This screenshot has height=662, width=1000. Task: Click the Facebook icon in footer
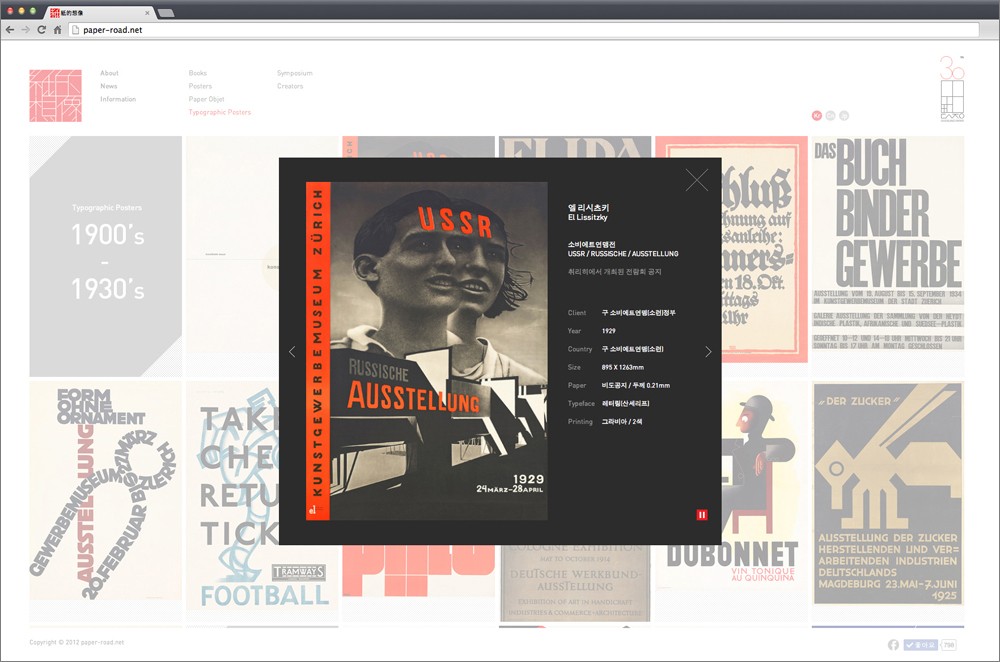click(893, 645)
